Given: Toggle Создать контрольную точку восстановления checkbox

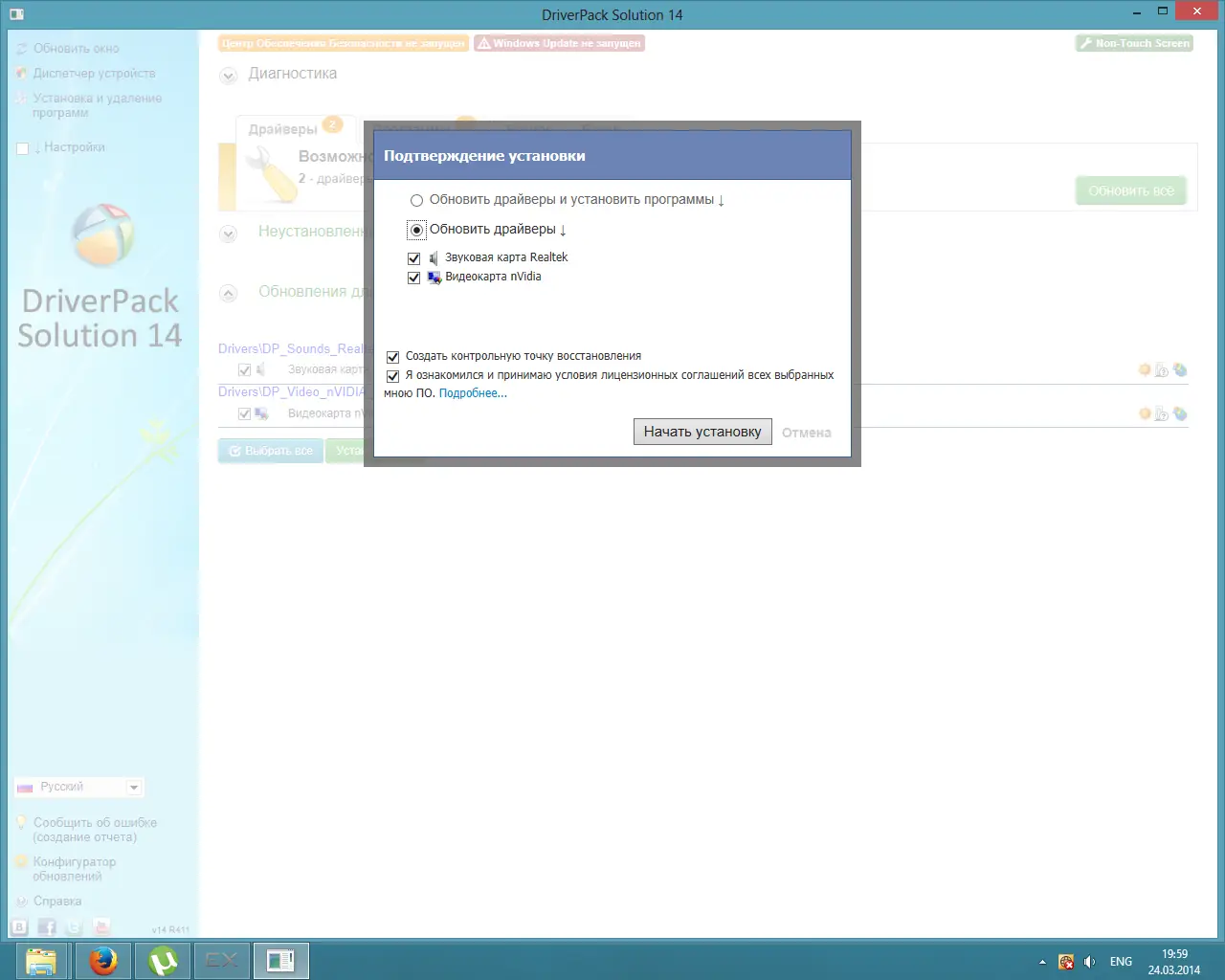Looking at the screenshot, I should [392, 357].
